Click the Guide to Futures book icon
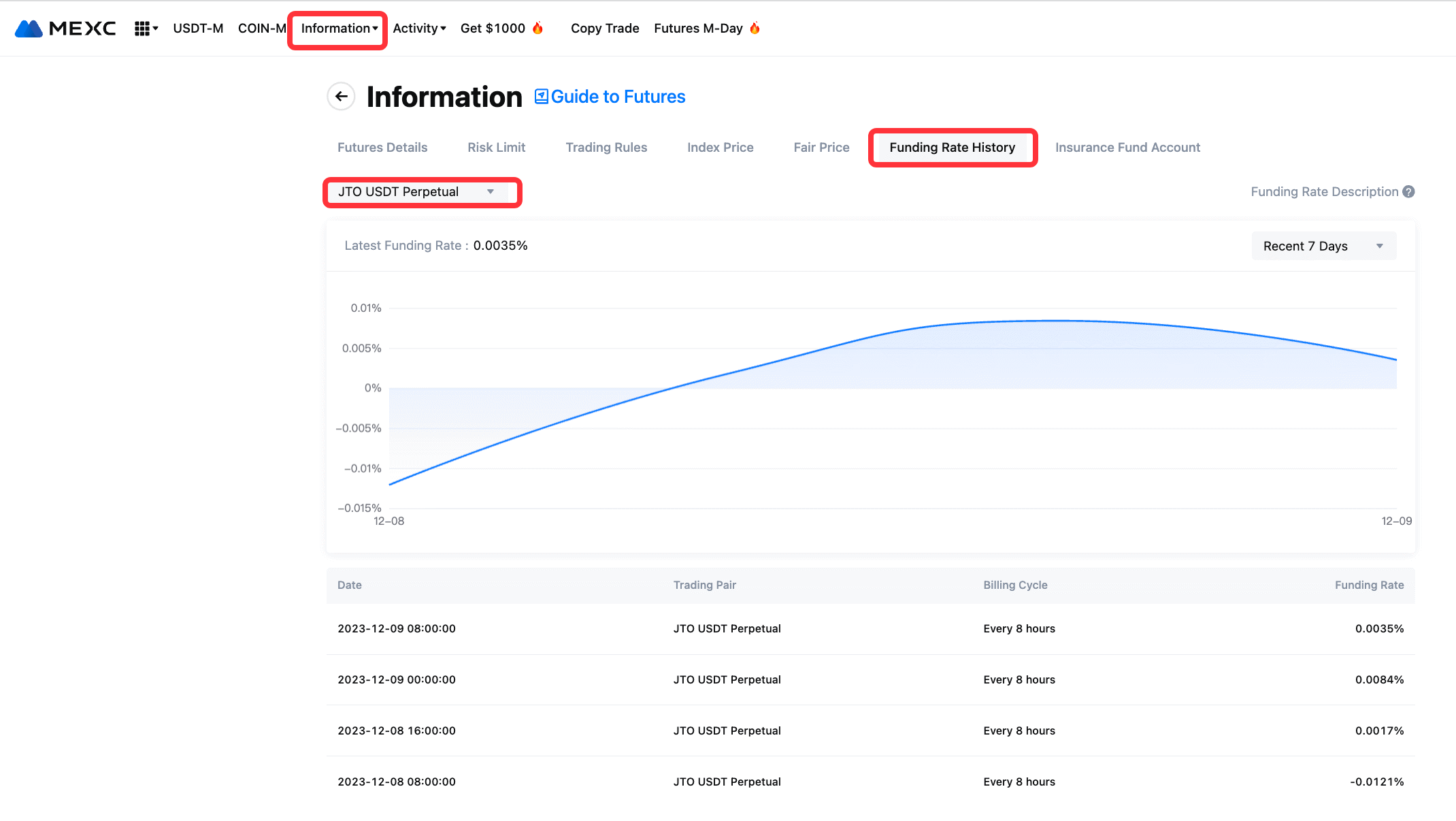This screenshot has height=821, width=1456. tap(541, 97)
